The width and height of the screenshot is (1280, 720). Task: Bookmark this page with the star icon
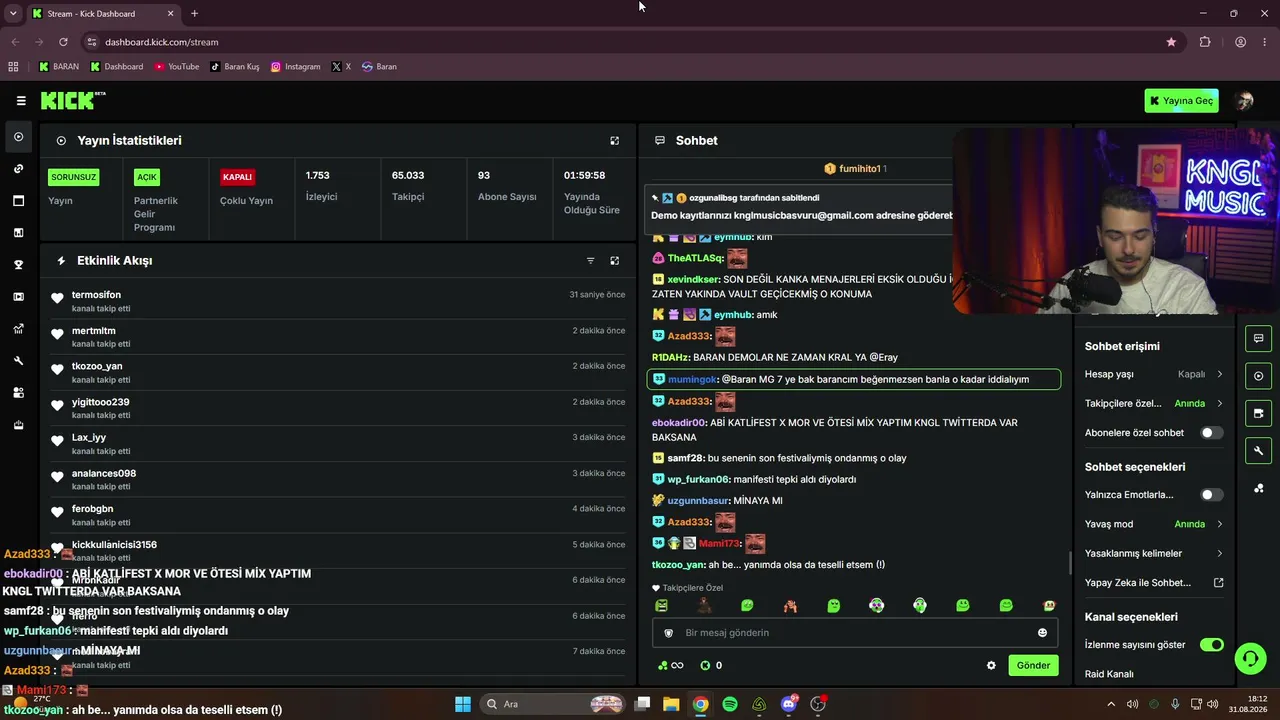pos(1171,42)
